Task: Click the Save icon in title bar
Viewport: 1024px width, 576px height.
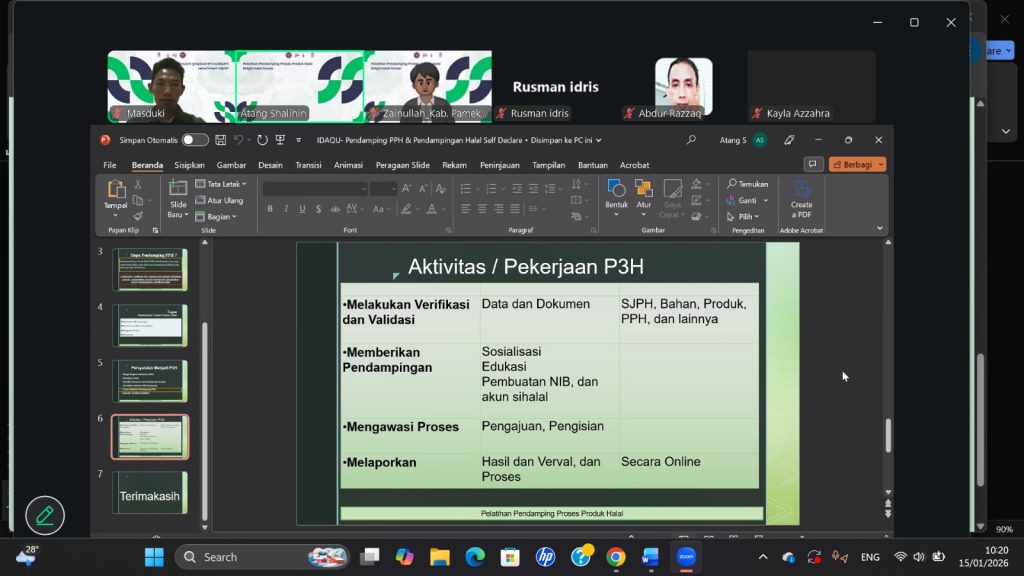Action: [220, 140]
